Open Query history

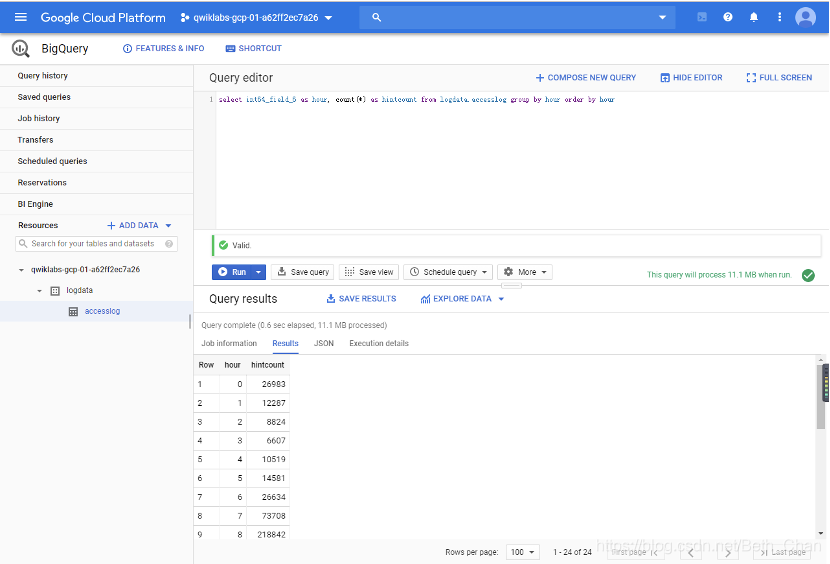(42, 76)
